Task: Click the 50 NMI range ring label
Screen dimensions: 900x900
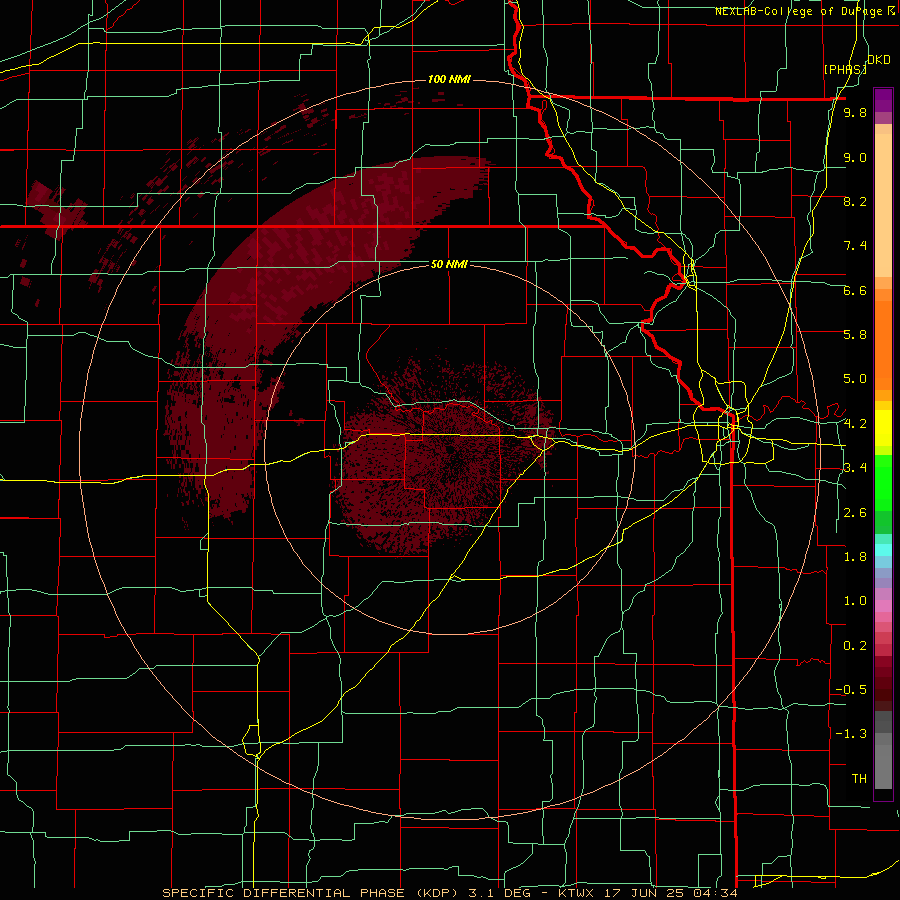Action: 449,264
